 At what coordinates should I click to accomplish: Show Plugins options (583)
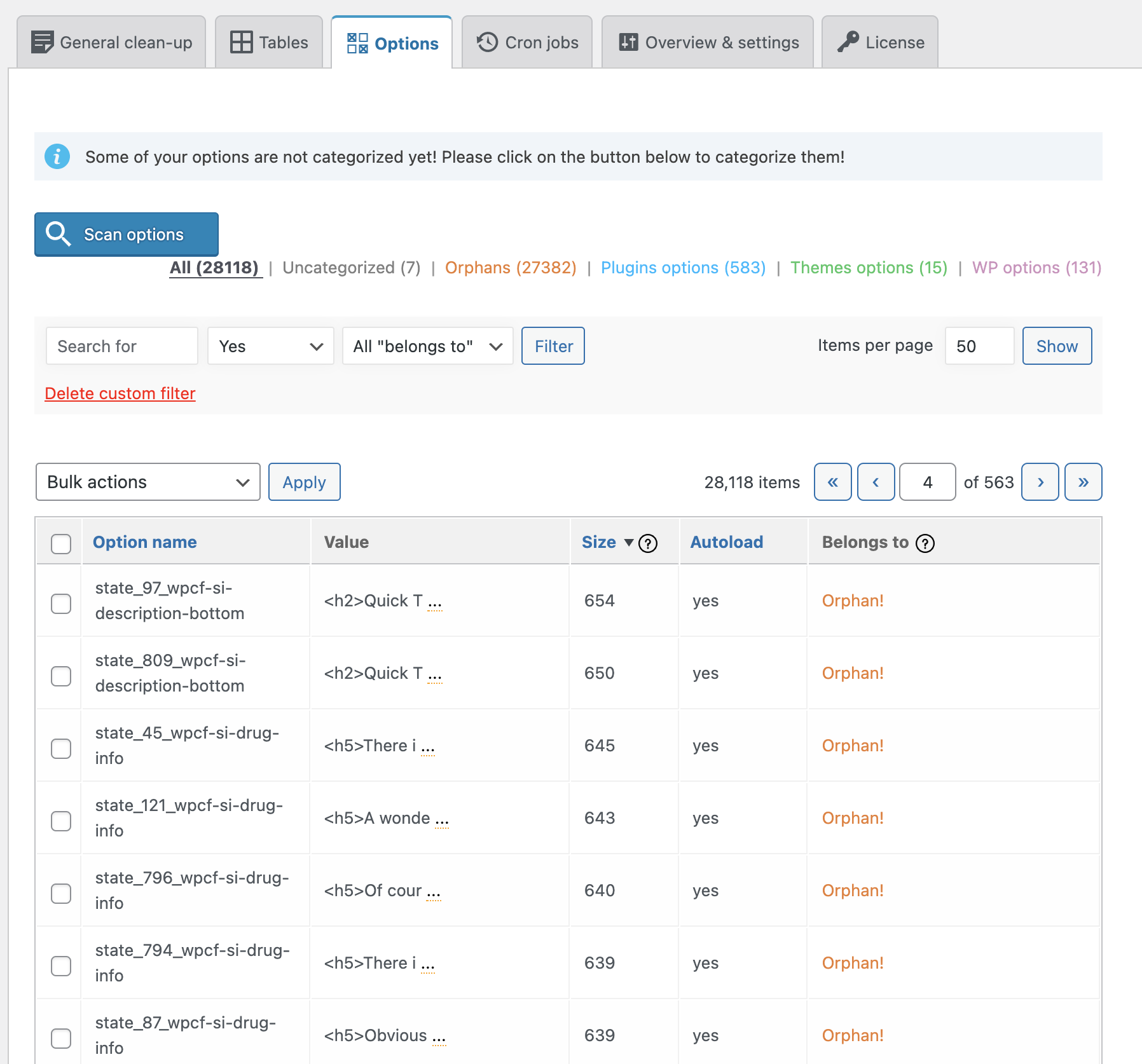tap(683, 268)
